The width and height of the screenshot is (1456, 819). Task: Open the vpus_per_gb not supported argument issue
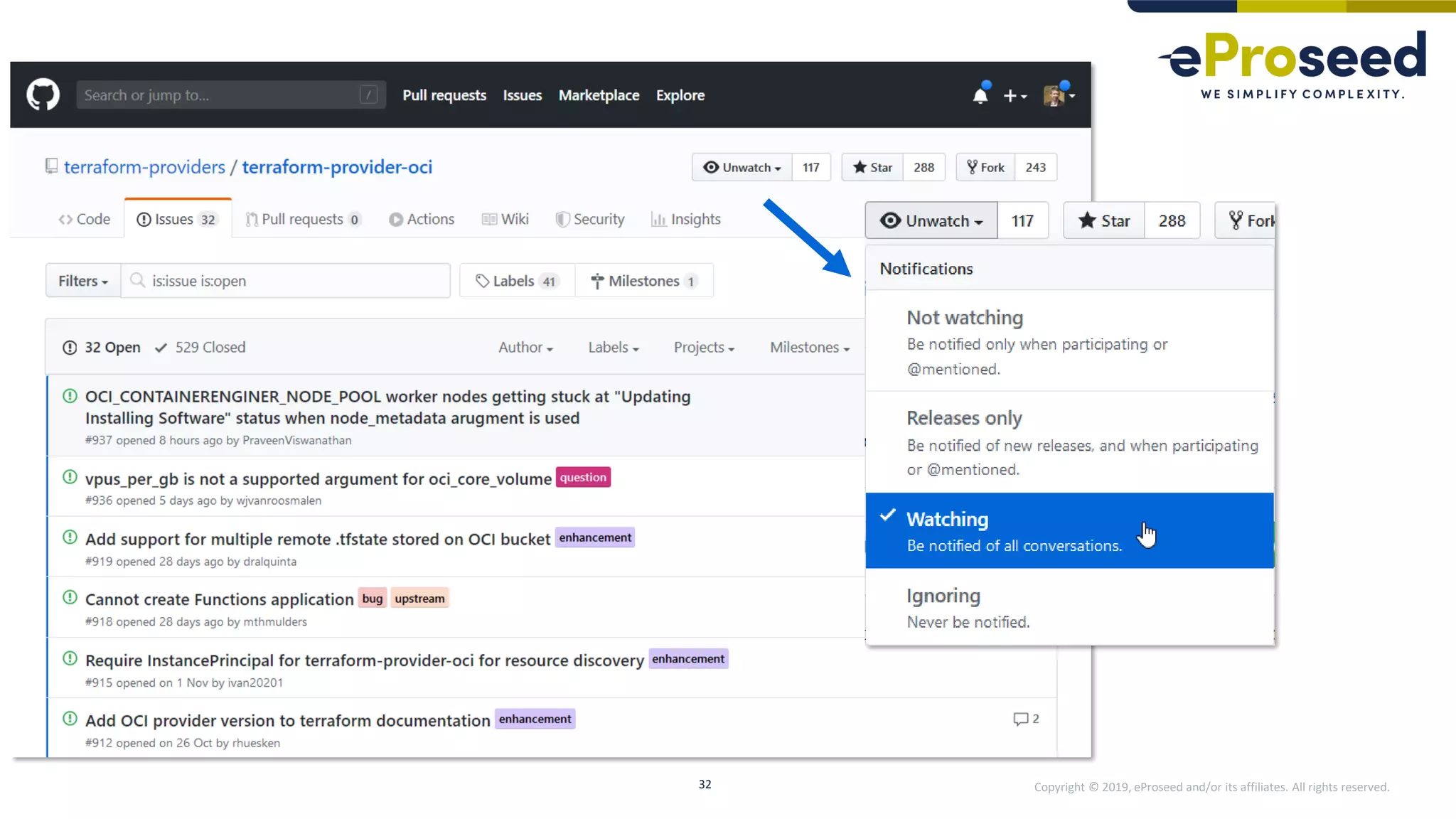tap(318, 478)
